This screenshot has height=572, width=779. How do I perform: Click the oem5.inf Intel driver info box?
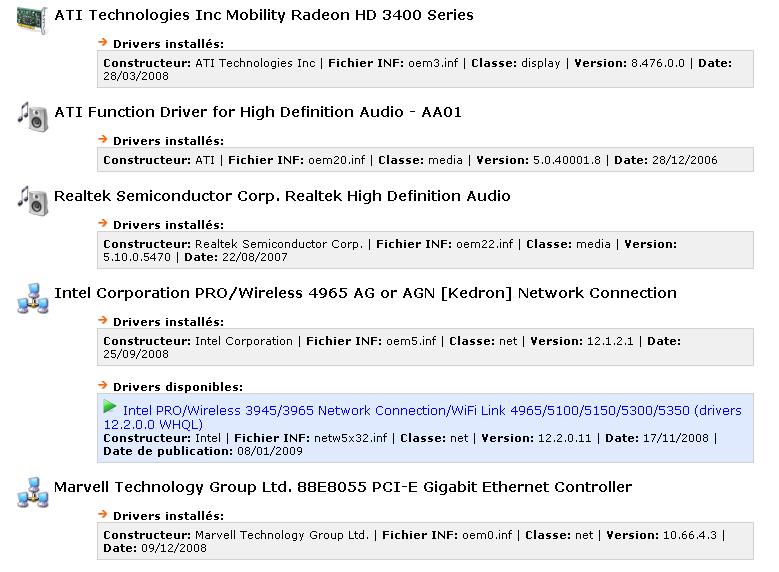424,347
